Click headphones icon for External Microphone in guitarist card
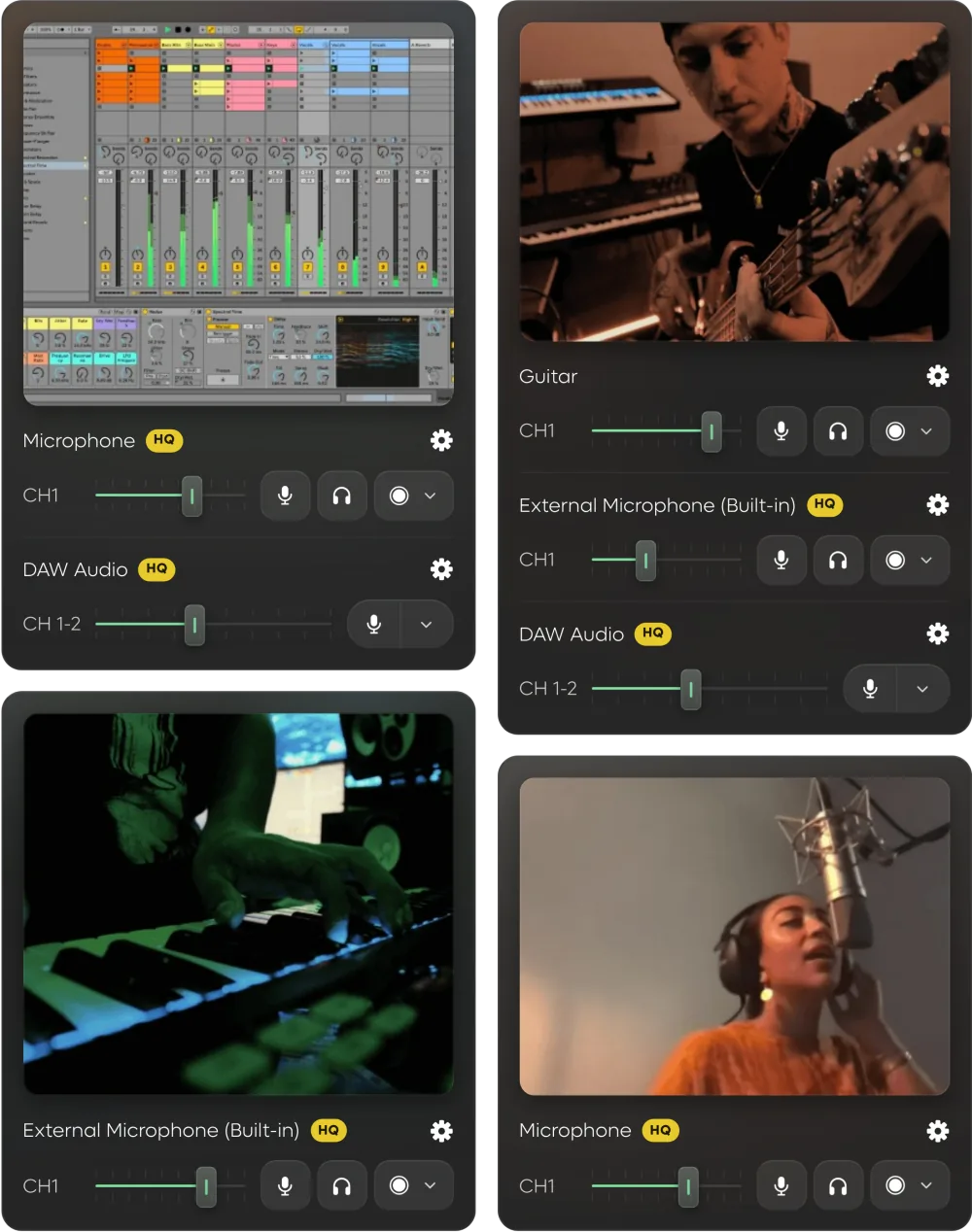Screen dimensions: 972x1232 point(838,560)
